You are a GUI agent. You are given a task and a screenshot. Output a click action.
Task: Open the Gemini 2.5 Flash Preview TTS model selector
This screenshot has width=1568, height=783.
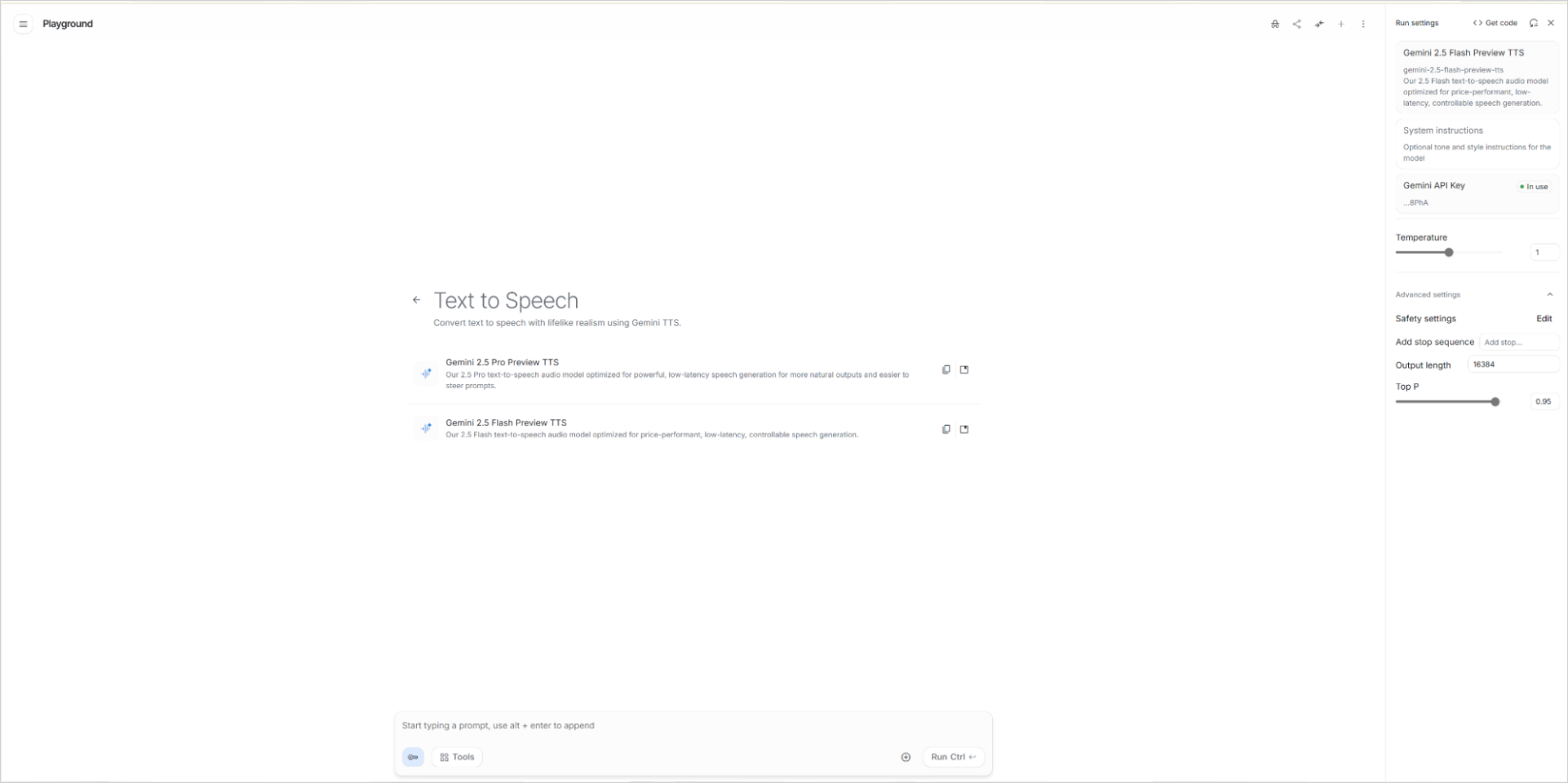click(x=1477, y=77)
